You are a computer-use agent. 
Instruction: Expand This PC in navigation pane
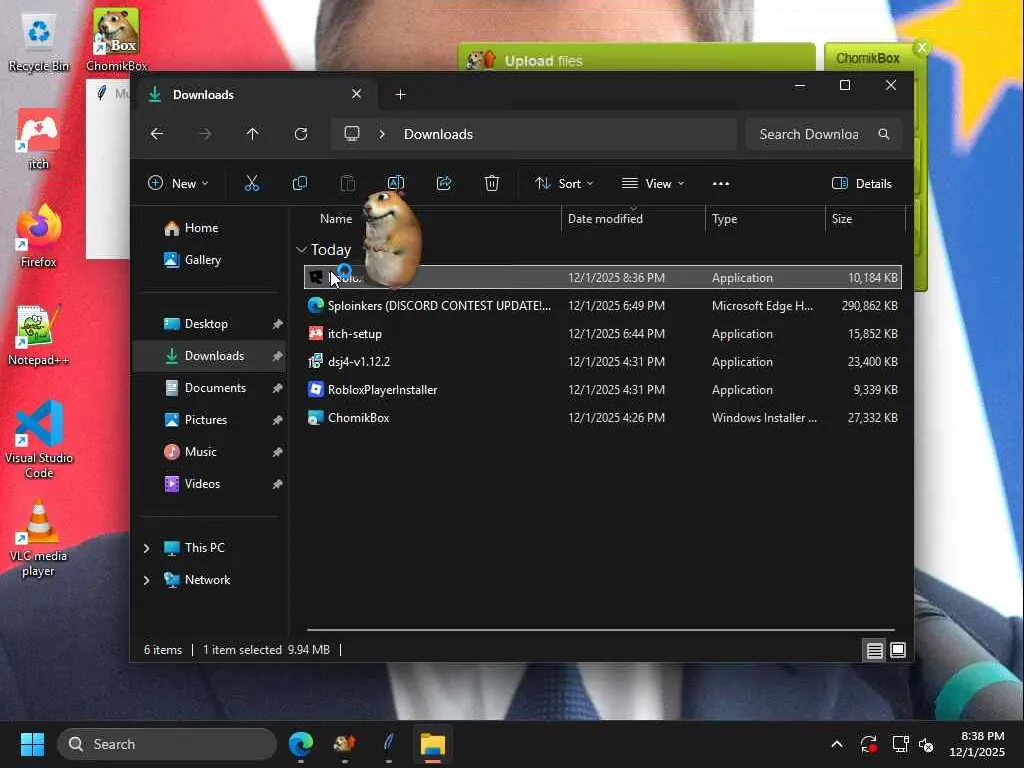click(146, 548)
